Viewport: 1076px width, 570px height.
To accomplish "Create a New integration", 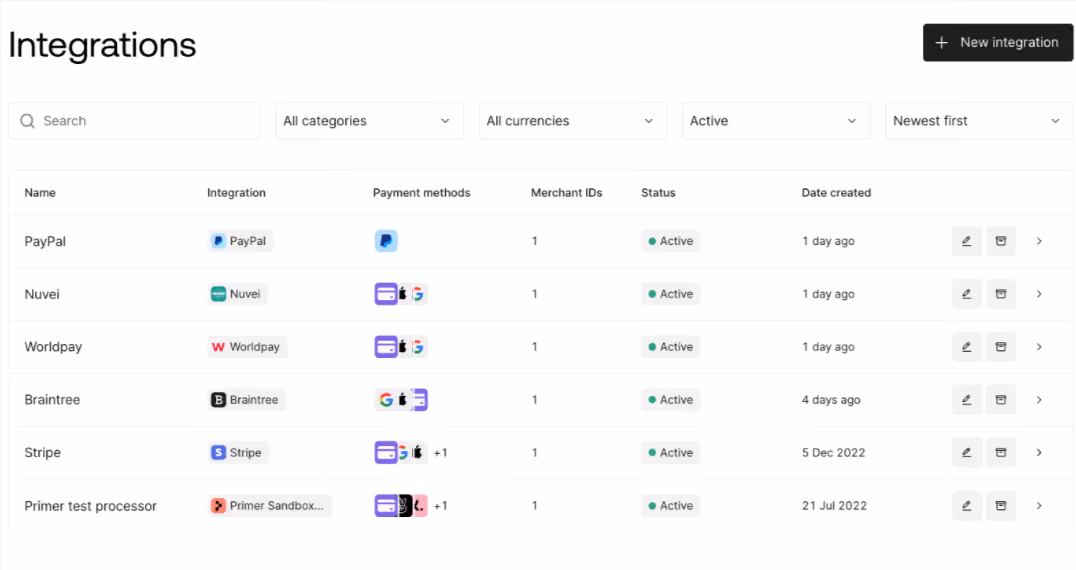I will (998, 43).
